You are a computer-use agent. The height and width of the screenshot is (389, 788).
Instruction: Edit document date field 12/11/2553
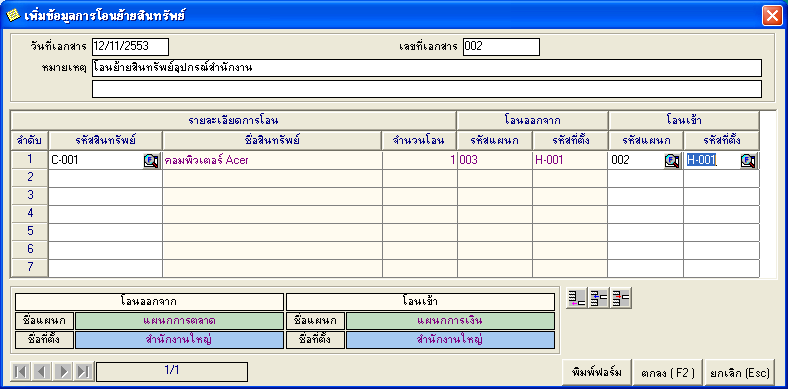130,47
